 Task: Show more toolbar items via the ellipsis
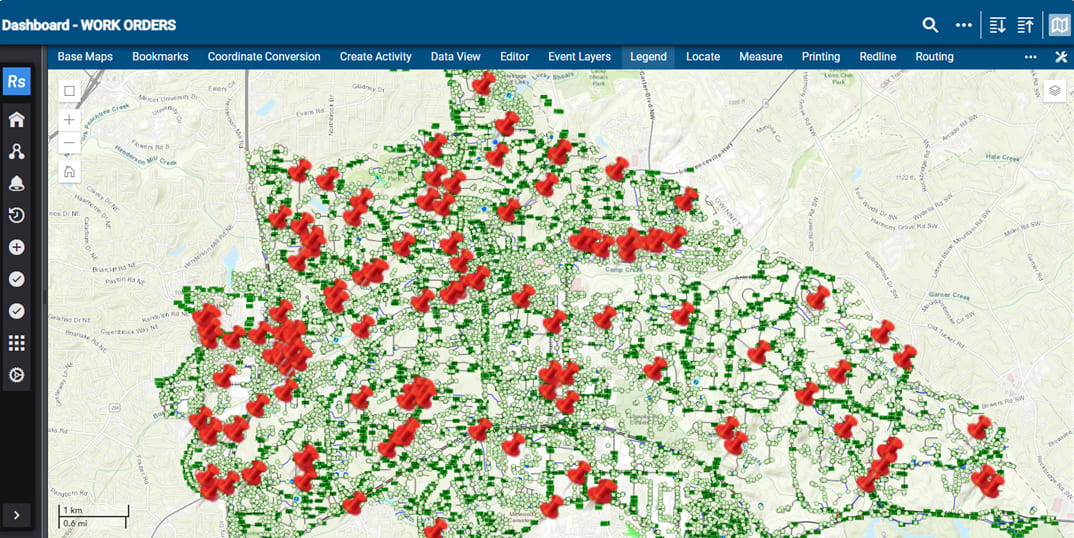[1030, 57]
